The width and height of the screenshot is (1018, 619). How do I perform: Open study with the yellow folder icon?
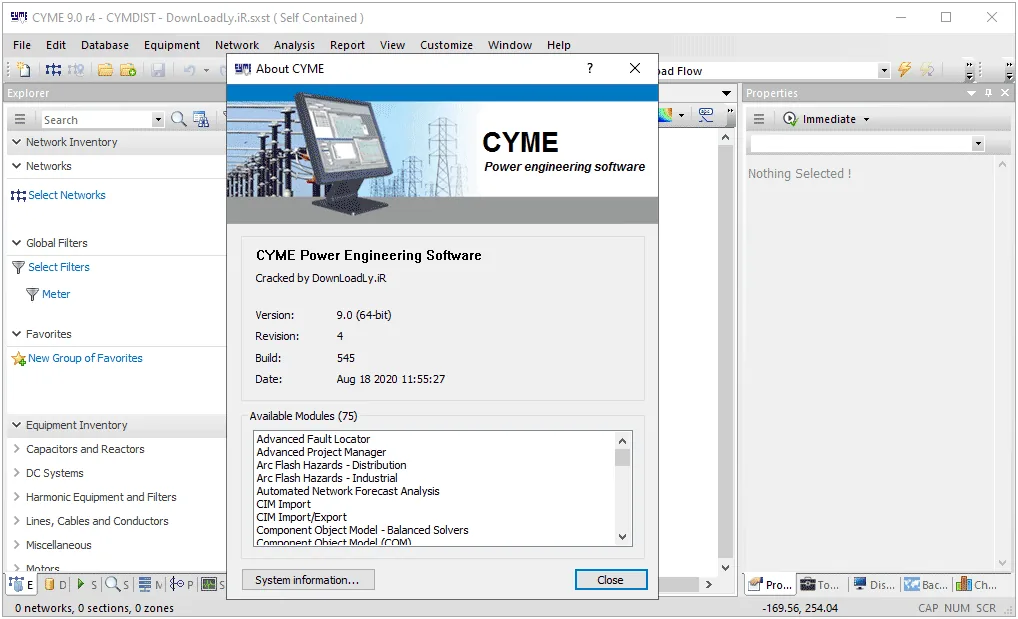[105, 69]
